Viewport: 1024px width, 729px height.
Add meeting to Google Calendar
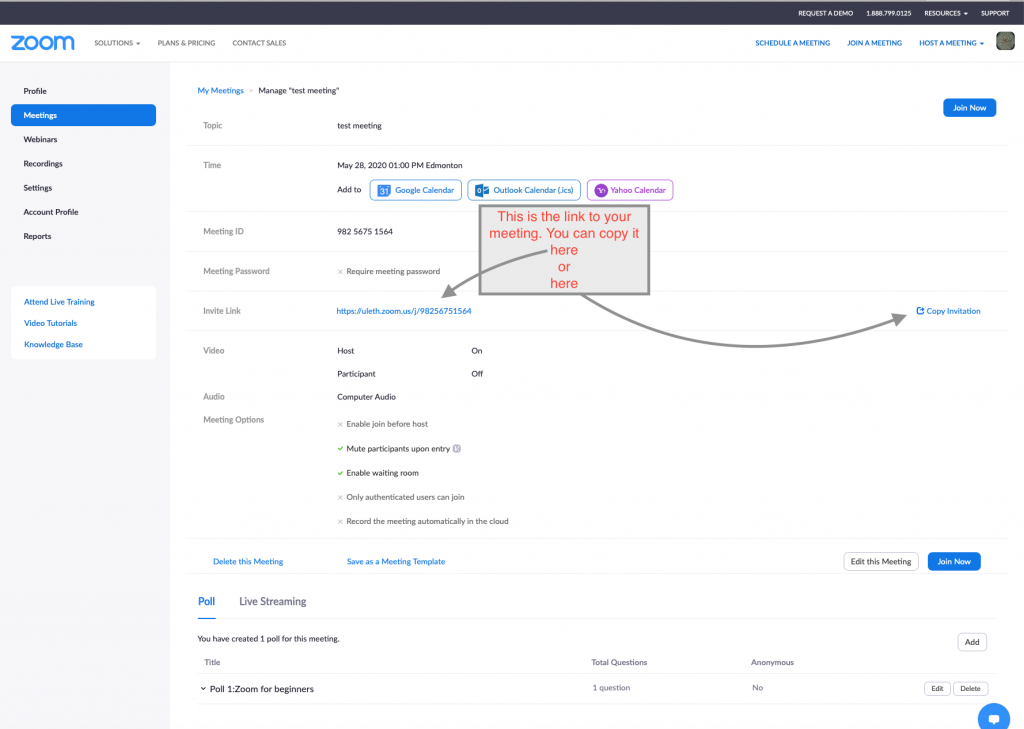coord(415,190)
